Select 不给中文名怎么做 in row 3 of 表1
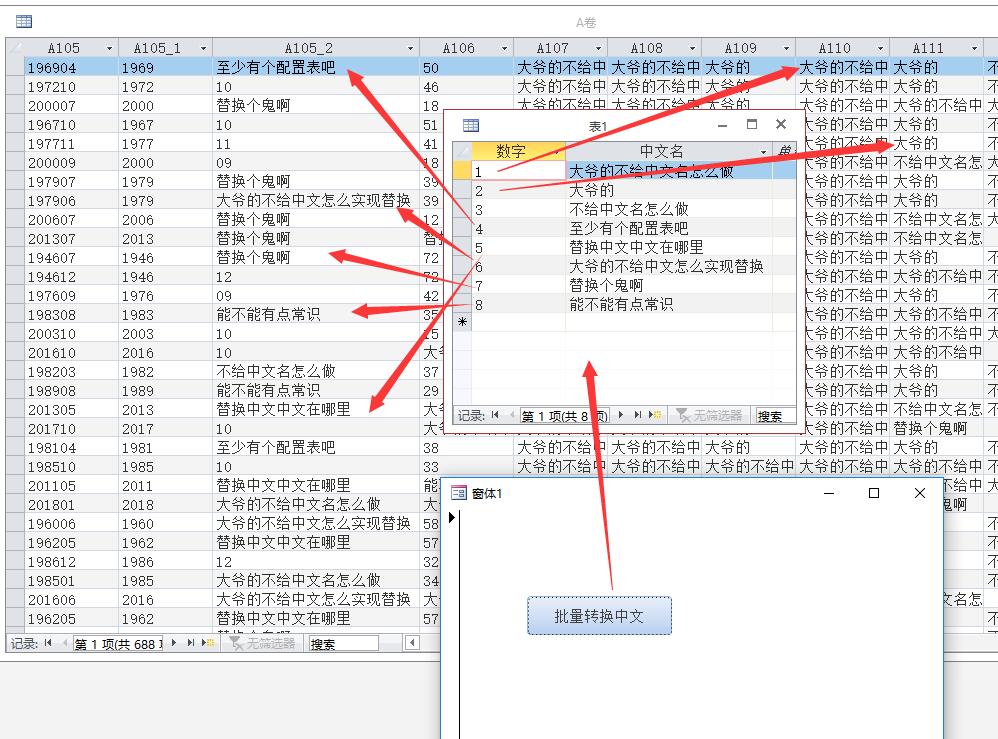Viewport: 998px width, 739px height. (669, 209)
